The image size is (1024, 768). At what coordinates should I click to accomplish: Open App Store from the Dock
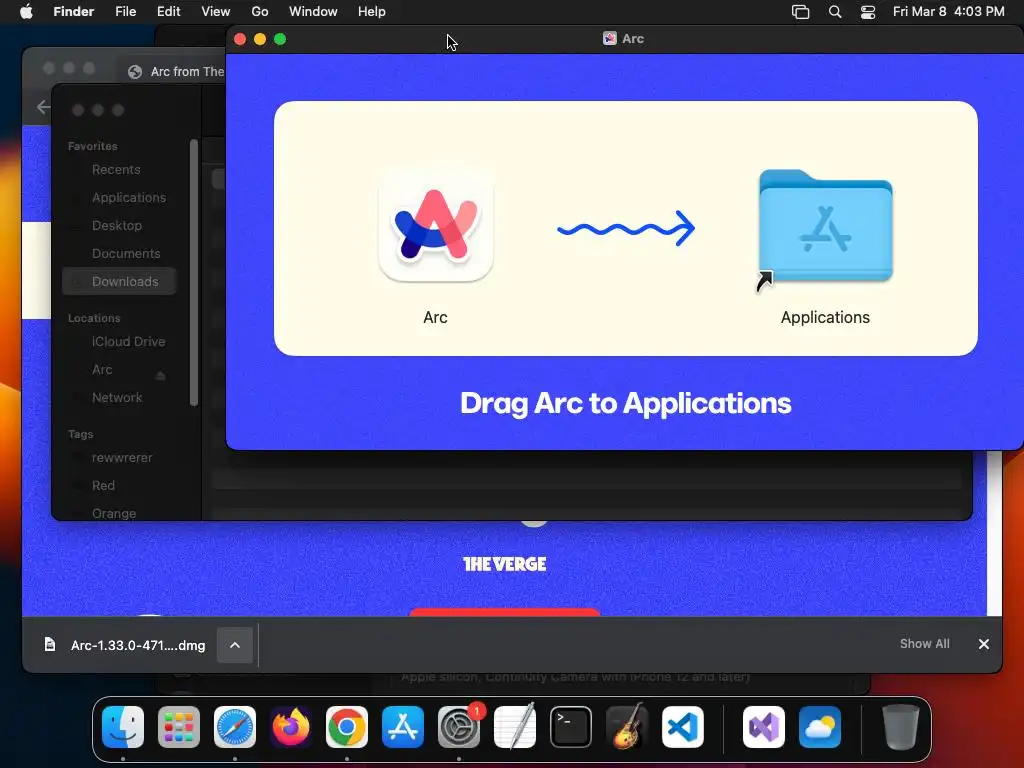pos(403,727)
